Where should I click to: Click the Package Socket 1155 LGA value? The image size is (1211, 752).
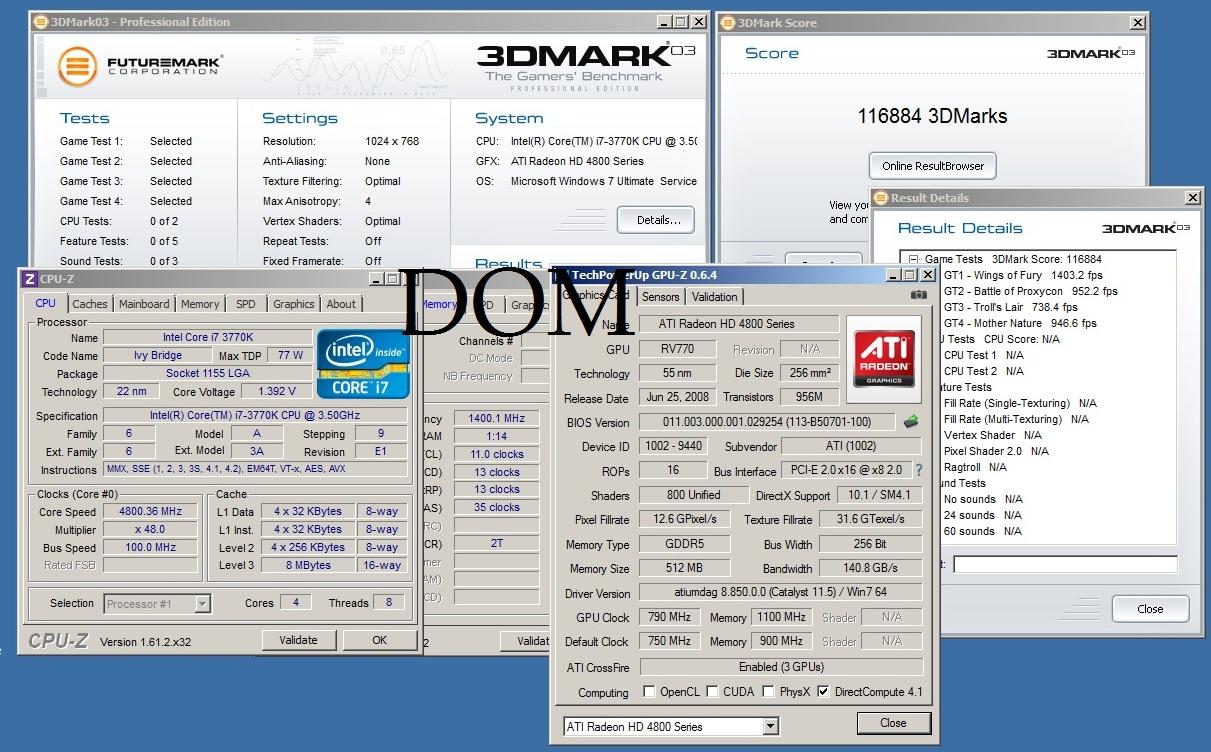point(206,374)
